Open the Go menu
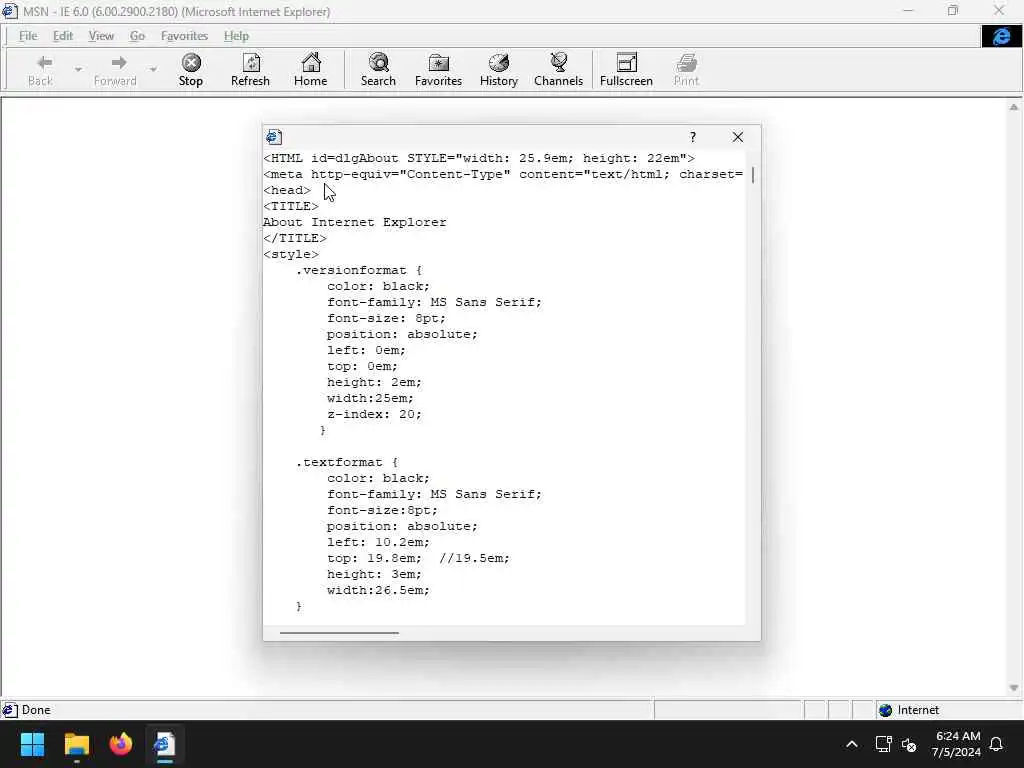 pyautogui.click(x=137, y=36)
